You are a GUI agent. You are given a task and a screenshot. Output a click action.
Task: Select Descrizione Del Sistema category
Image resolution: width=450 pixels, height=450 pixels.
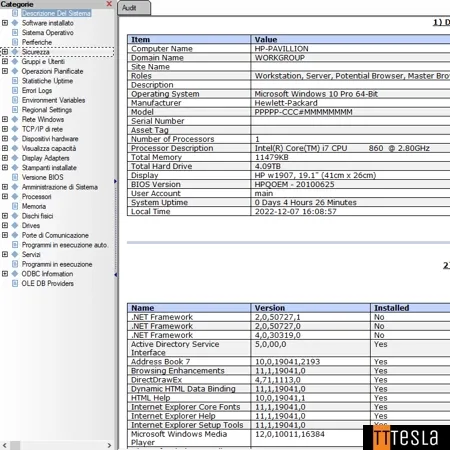click(x=56, y=13)
